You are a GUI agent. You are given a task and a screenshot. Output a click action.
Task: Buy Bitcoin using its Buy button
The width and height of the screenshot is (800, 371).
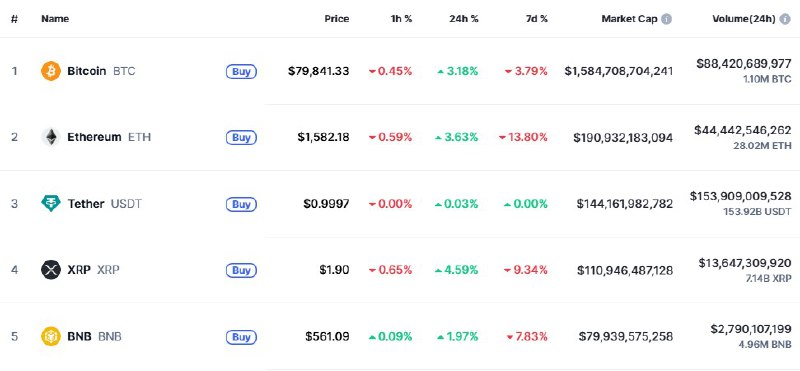click(x=241, y=71)
